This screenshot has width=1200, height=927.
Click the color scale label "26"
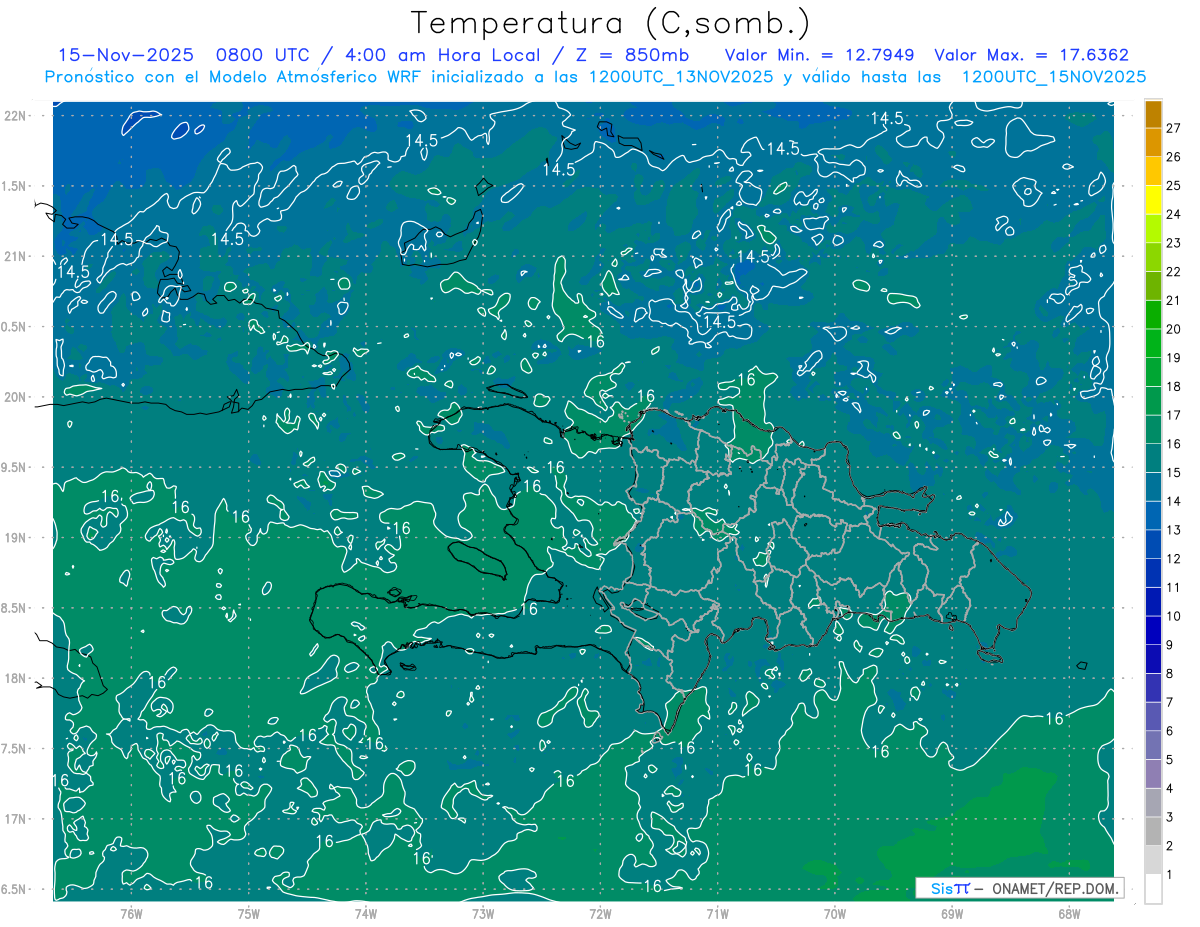[1173, 157]
